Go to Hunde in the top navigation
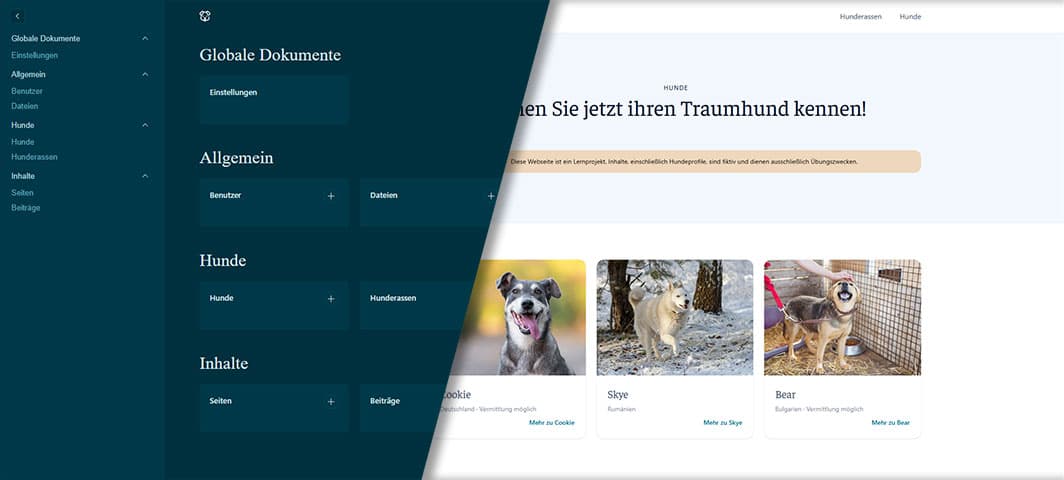1064x480 pixels. pyautogui.click(x=910, y=17)
